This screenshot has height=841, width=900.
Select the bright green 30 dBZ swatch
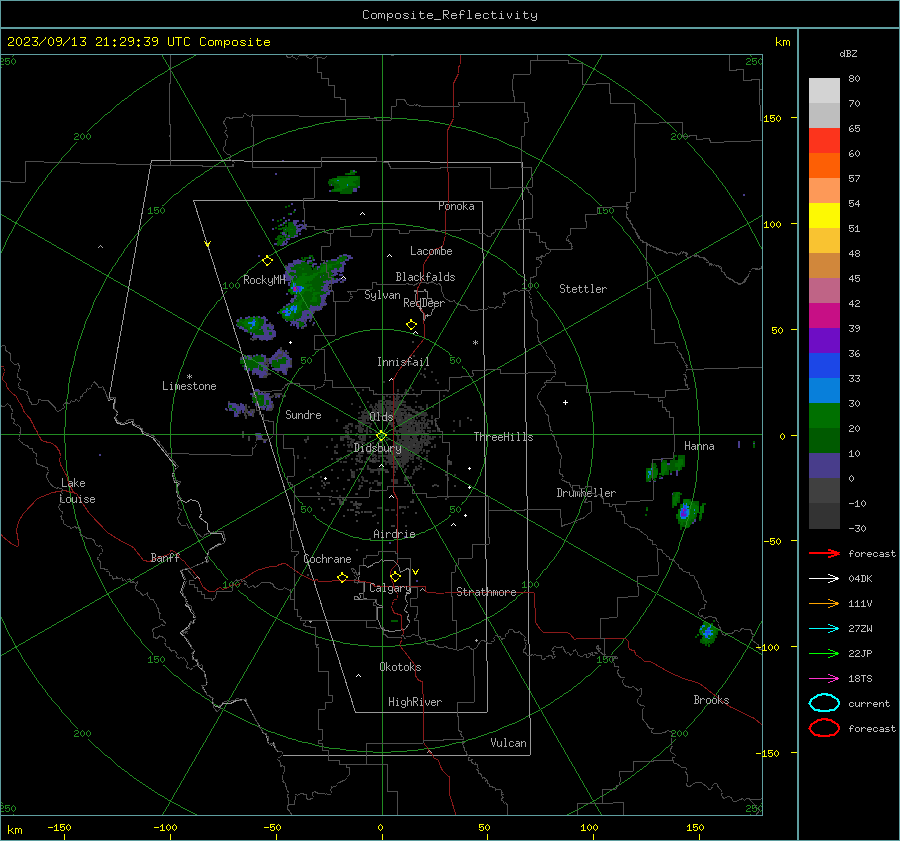[824, 416]
